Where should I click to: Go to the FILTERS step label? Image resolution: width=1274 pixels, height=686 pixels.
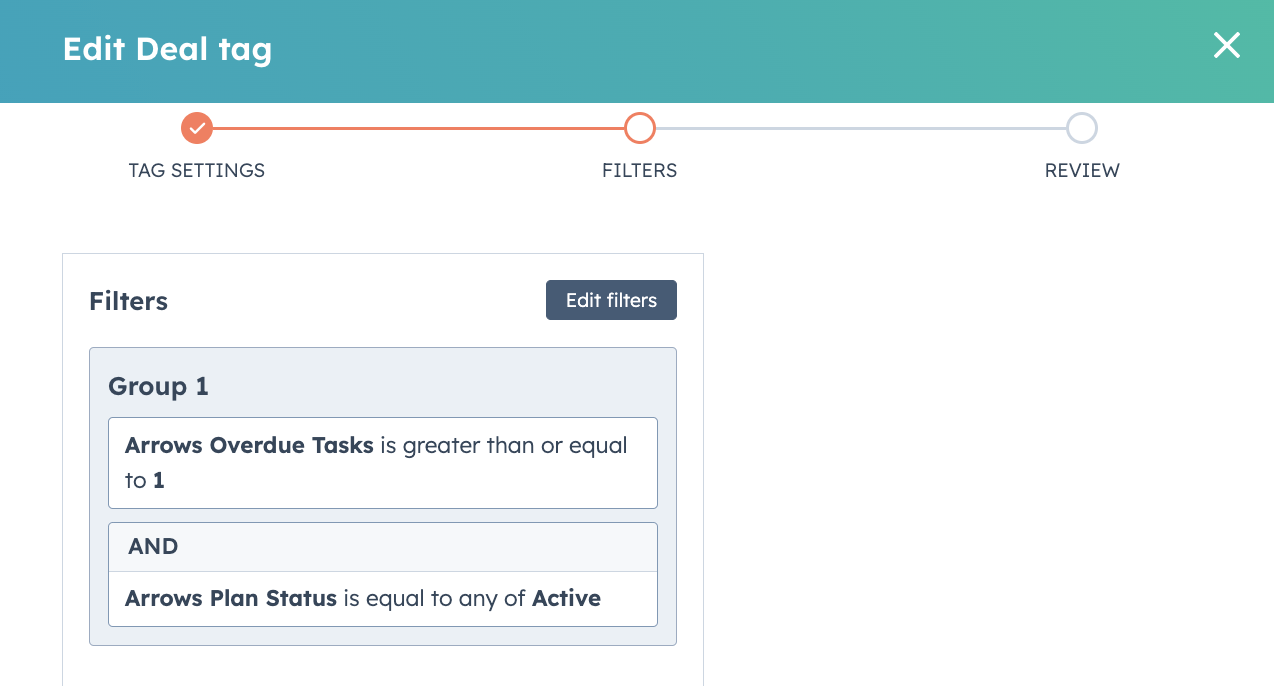639,170
